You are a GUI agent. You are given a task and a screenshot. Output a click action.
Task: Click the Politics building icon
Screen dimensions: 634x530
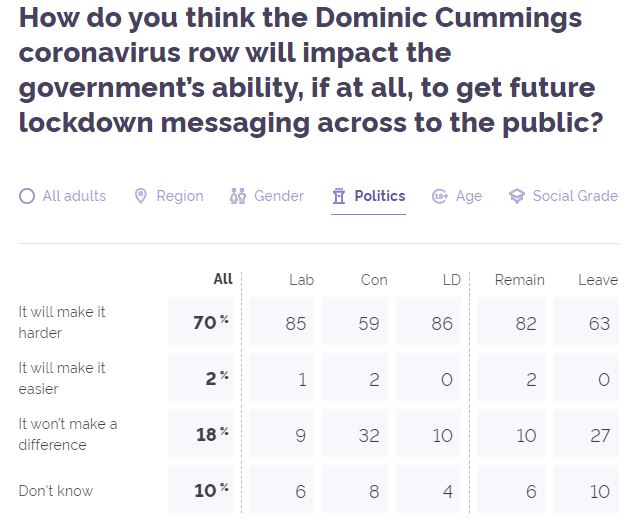pos(339,196)
